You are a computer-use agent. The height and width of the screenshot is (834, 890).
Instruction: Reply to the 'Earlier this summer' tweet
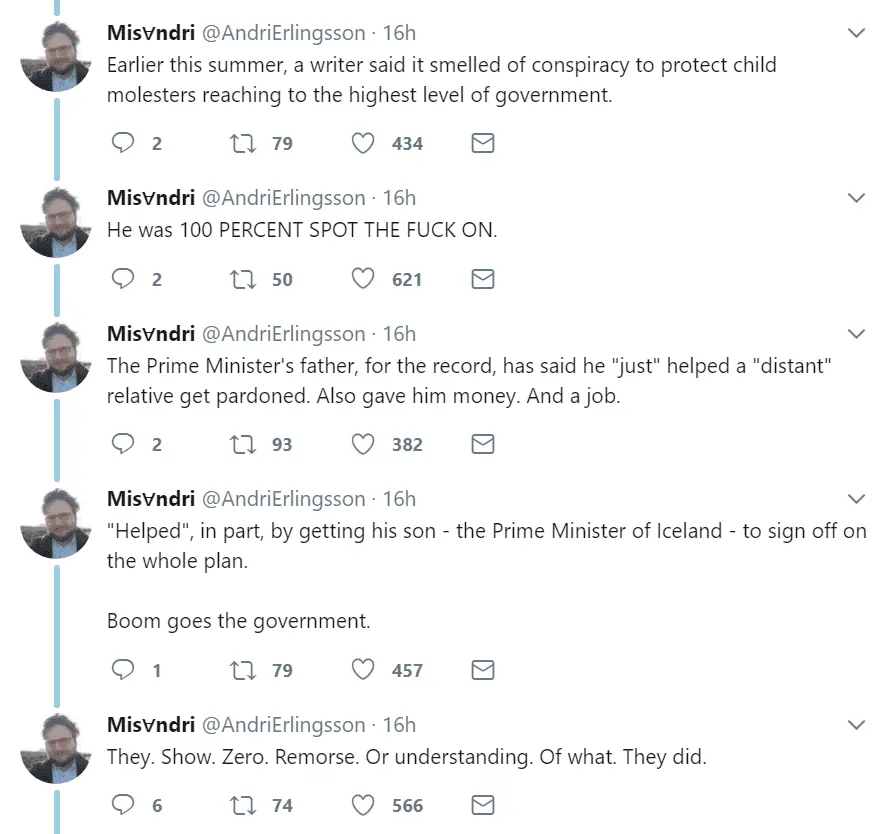[122, 144]
